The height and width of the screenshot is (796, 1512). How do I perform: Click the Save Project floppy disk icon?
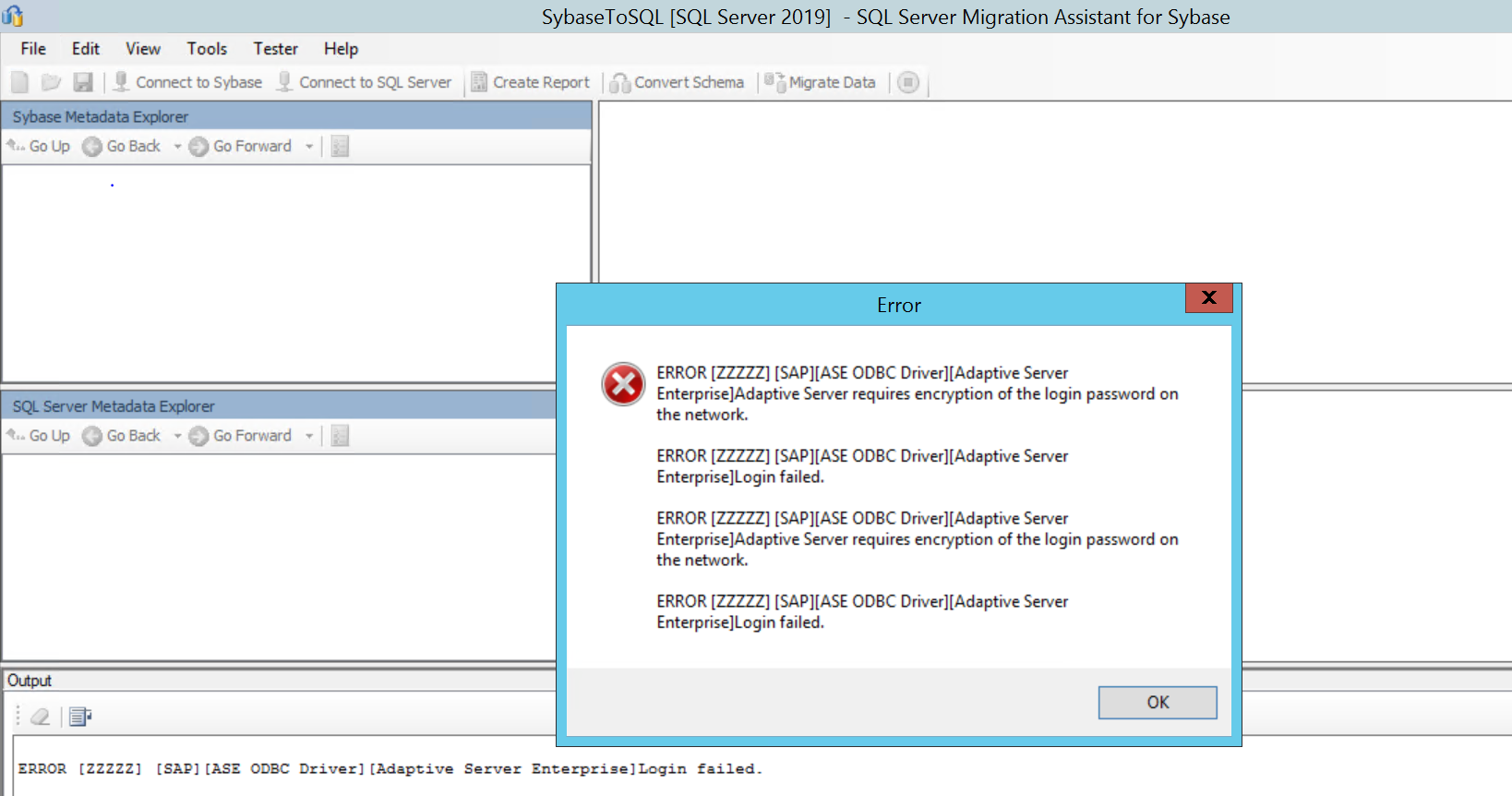pos(83,82)
